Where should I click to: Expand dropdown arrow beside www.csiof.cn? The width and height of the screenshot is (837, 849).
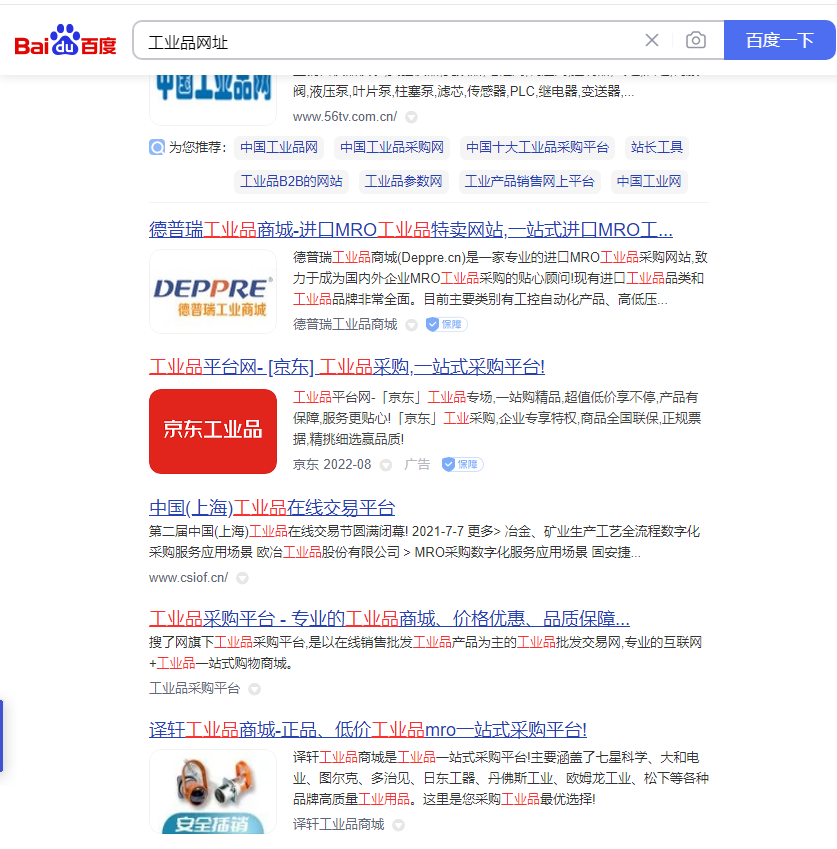coord(243,578)
